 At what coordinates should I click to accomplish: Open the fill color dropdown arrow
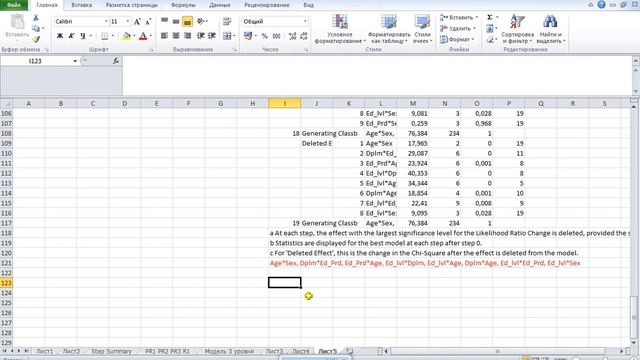(134, 36)
